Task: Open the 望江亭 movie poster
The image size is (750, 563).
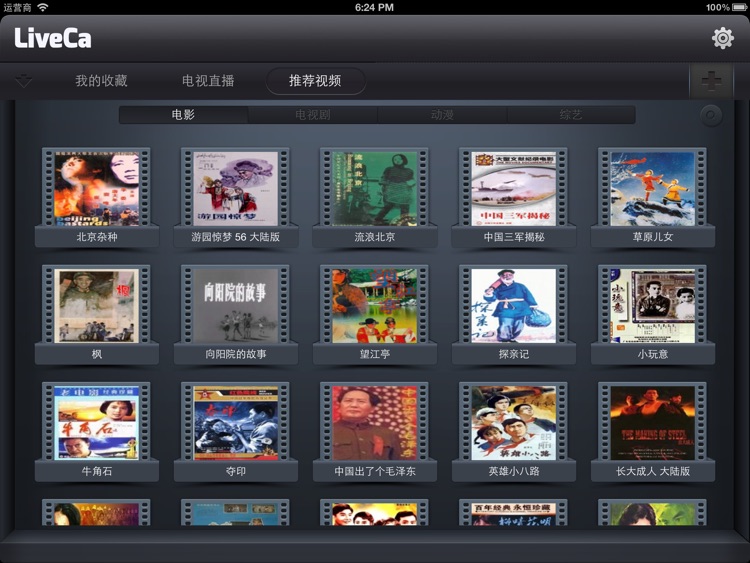Action: [375, 306]
